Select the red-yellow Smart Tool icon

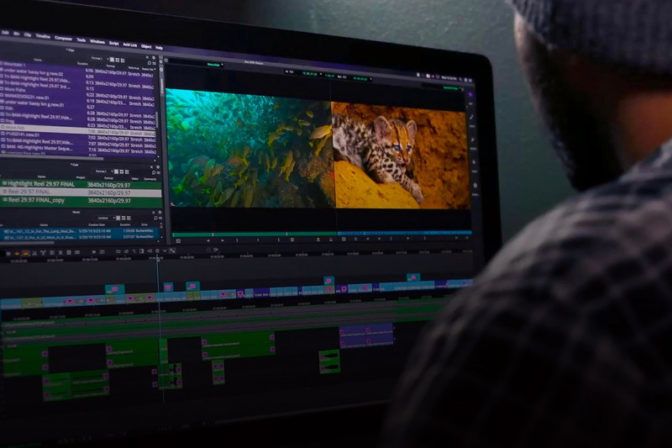click(x=24, y=253)
